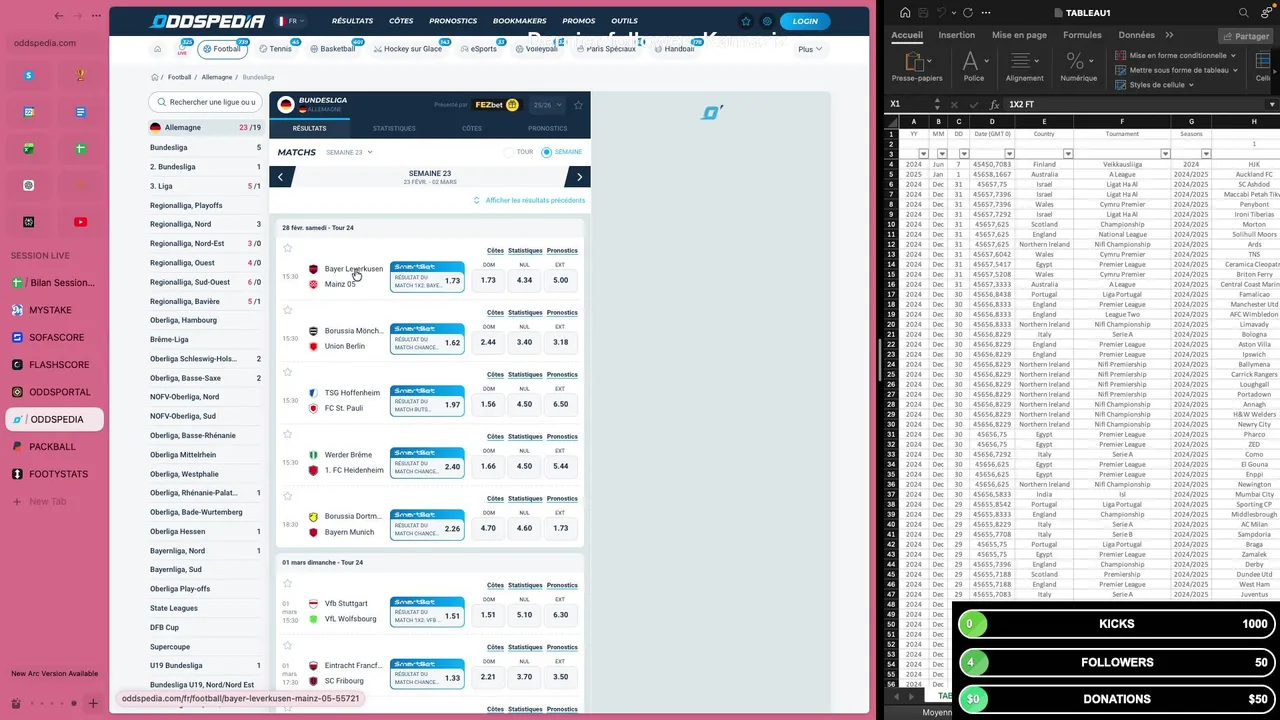The image size is (1280, 720).
Task: Star the Borussia Dortmund vs Bayern Munich match
Action: tap(287, 496)
